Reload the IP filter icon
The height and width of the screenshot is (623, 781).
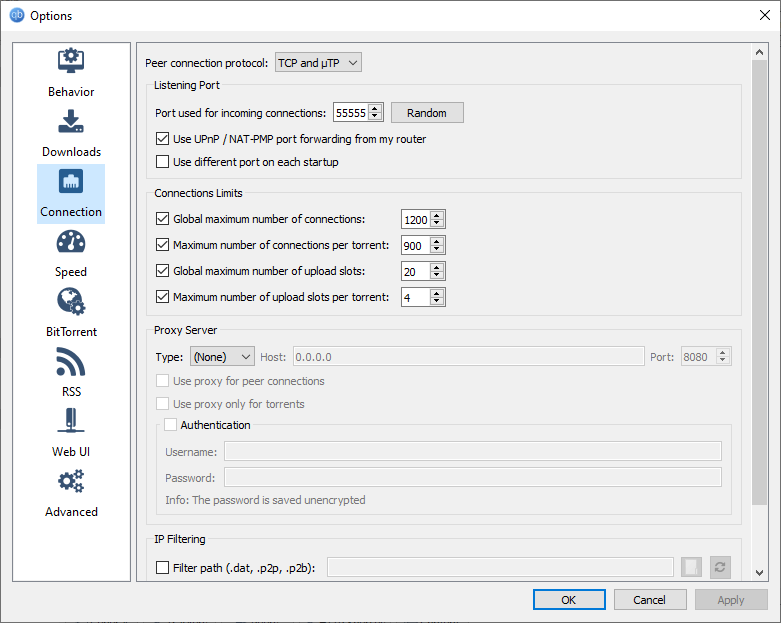tap(720, 567)
